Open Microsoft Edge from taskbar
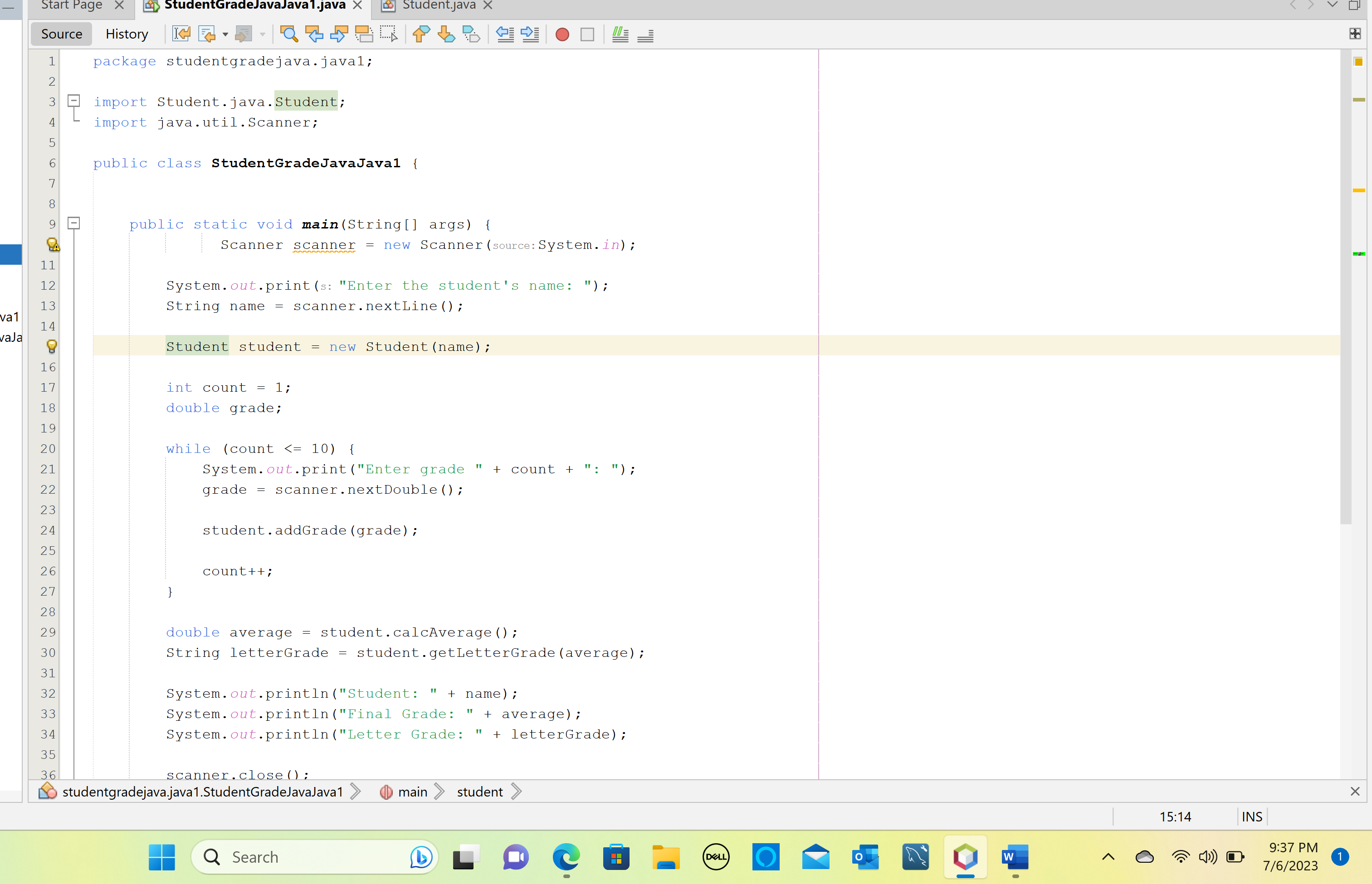1372x884 pixels. coord(566,857)
